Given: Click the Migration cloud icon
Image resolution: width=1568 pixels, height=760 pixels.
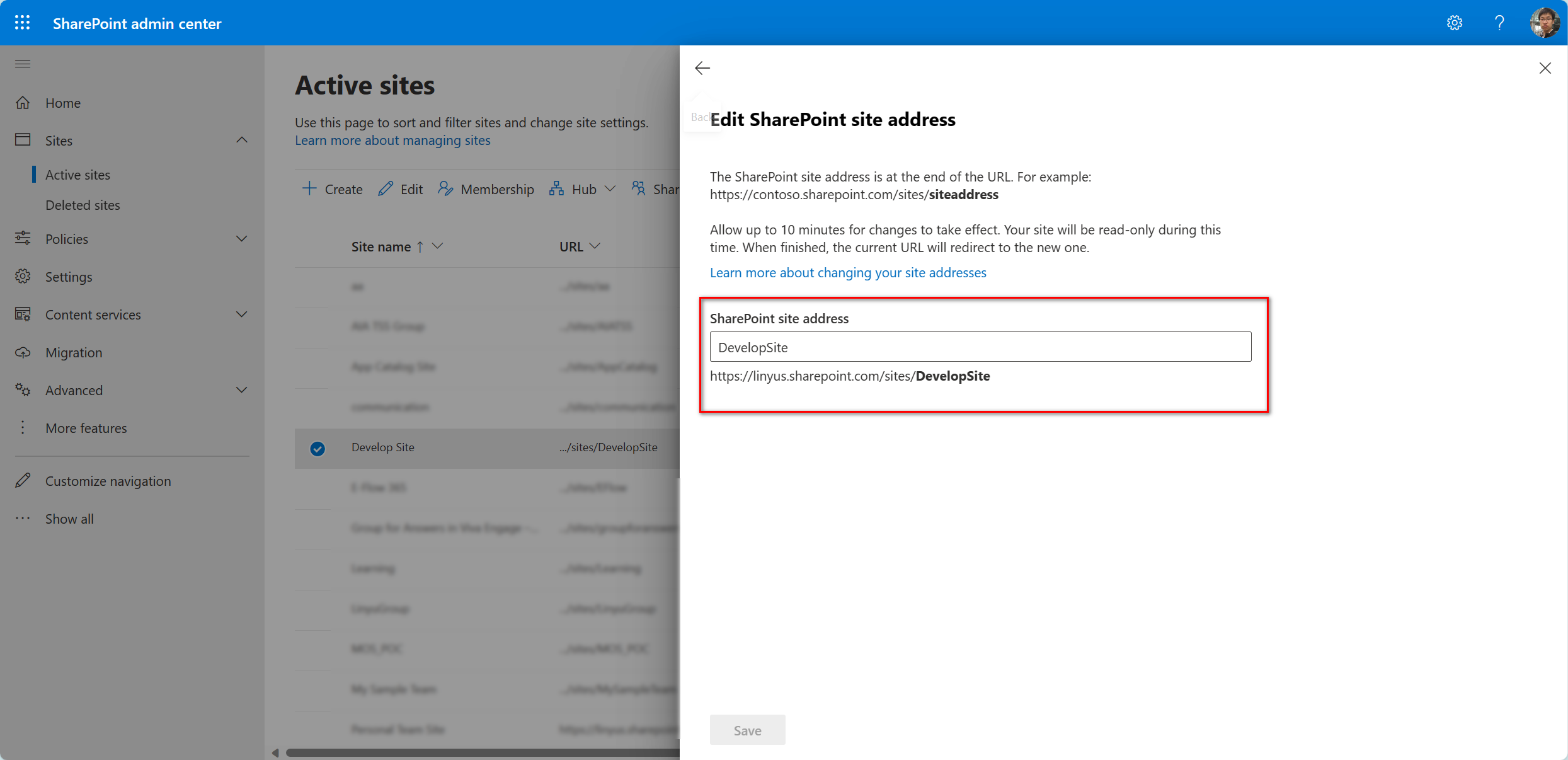Looking at the screenshot, I should pyautogui.click(x=23, y=352).
